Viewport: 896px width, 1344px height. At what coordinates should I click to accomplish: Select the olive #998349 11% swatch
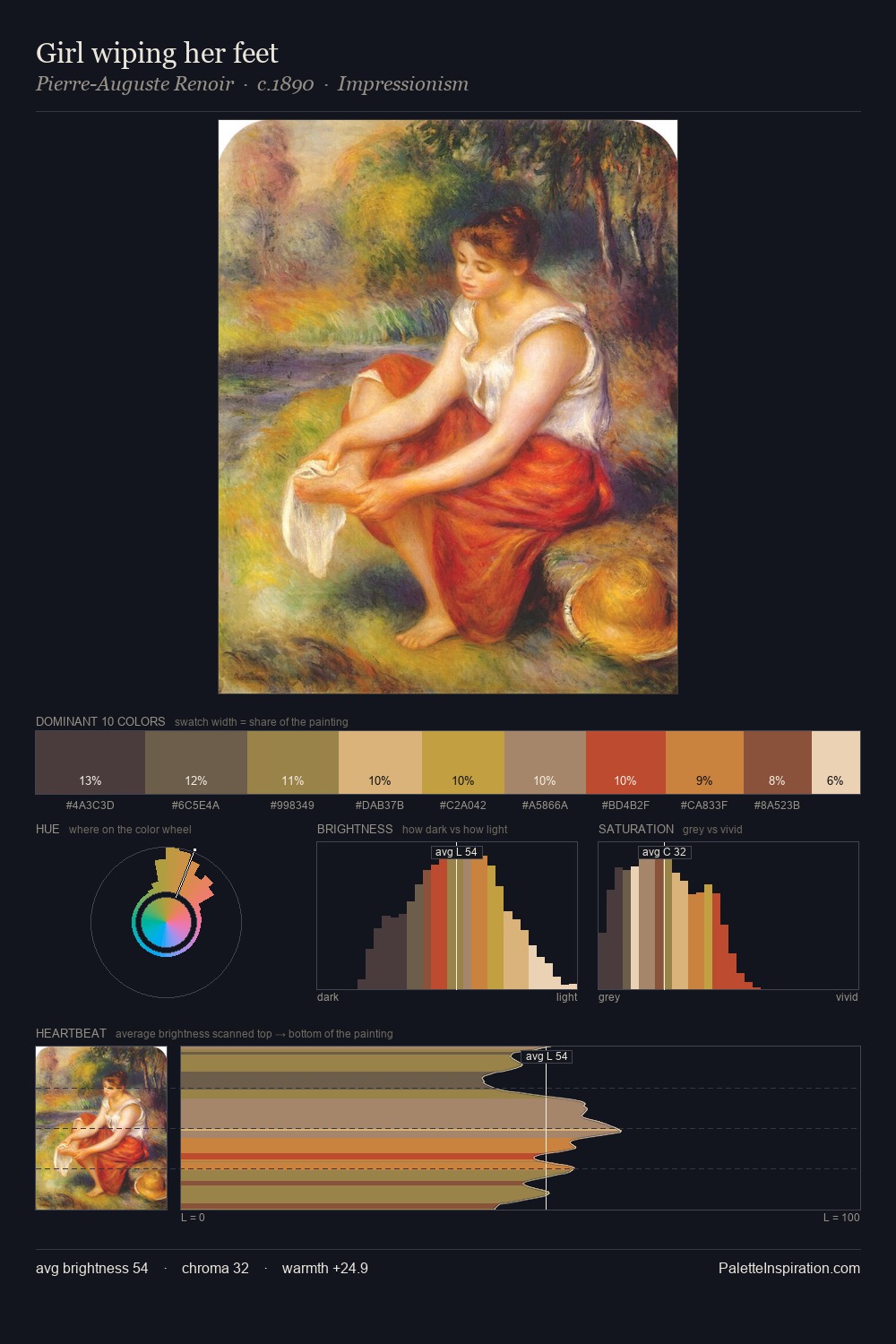293,762
